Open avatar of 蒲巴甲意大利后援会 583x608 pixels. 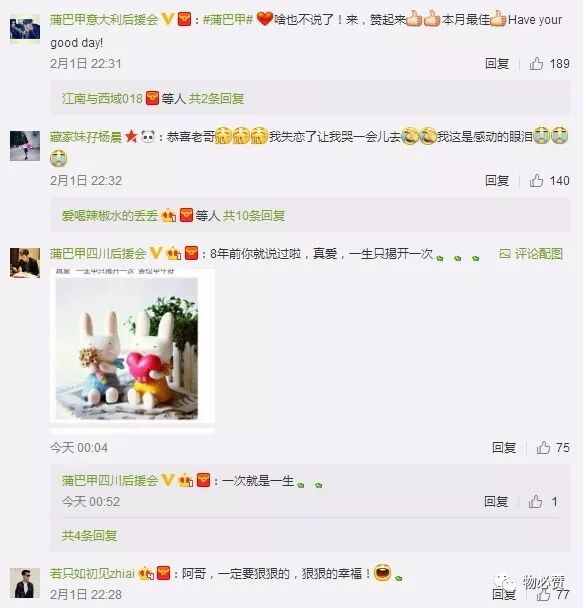pyautogui.click(x=25, y=29)
